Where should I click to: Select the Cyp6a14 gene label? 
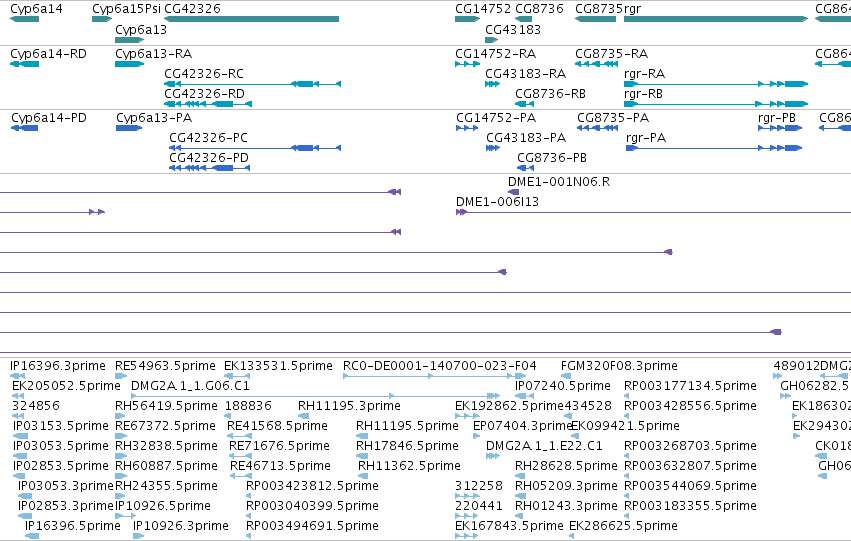(36, 9)
